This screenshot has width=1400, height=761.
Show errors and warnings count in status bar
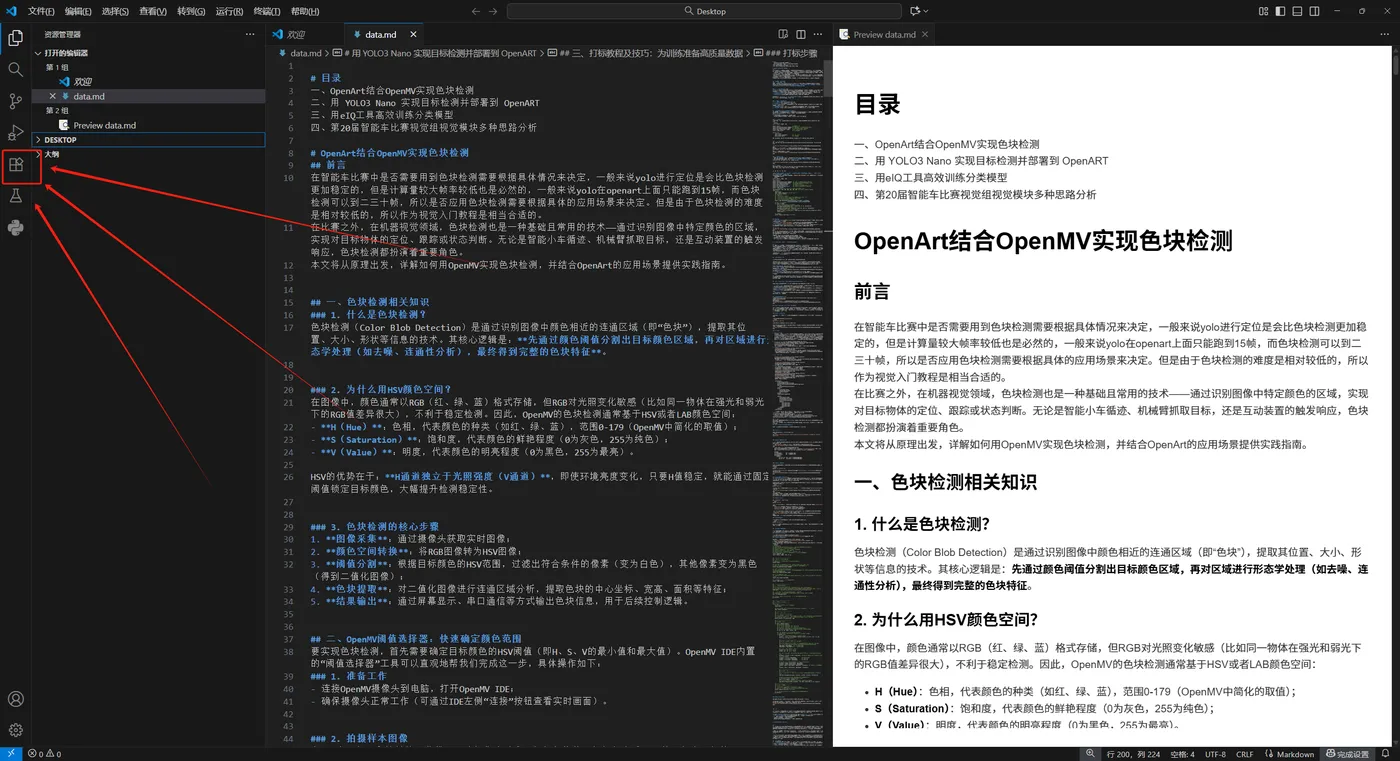click(45, 753)
